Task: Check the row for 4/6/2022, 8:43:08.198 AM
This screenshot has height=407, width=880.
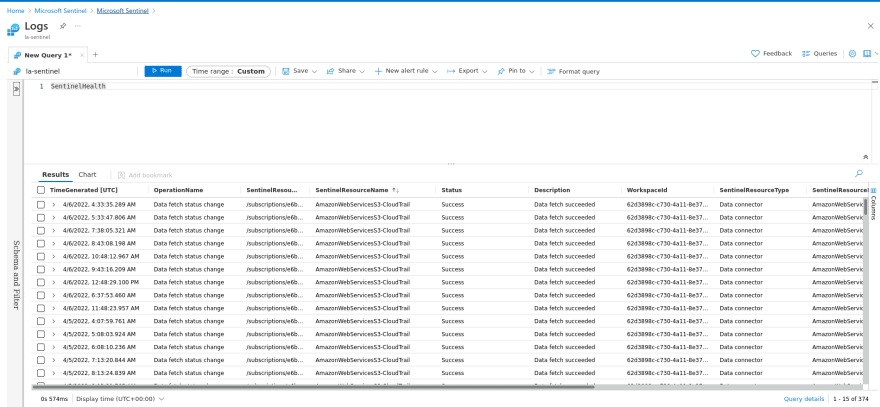Action: point(40,243)
